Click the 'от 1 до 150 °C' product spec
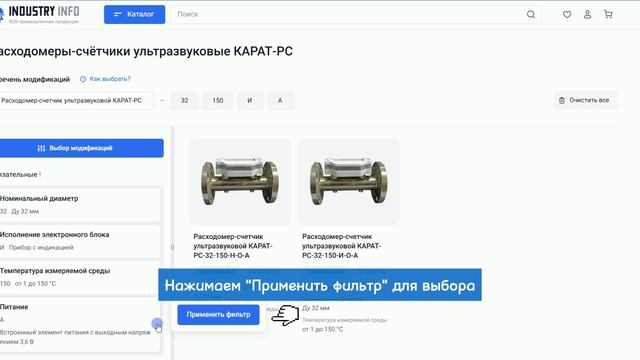Image resolution: width=640 pixels, height=360 pixels. 322,329
